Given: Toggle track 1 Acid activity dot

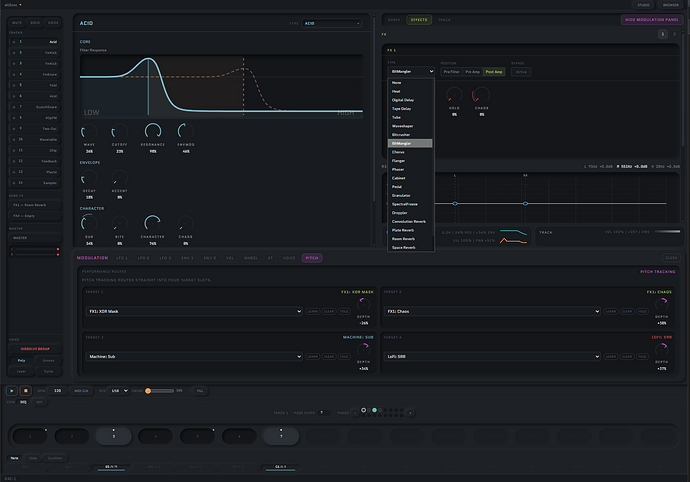Looking at the screenshot, I should (x=14, y=42).
